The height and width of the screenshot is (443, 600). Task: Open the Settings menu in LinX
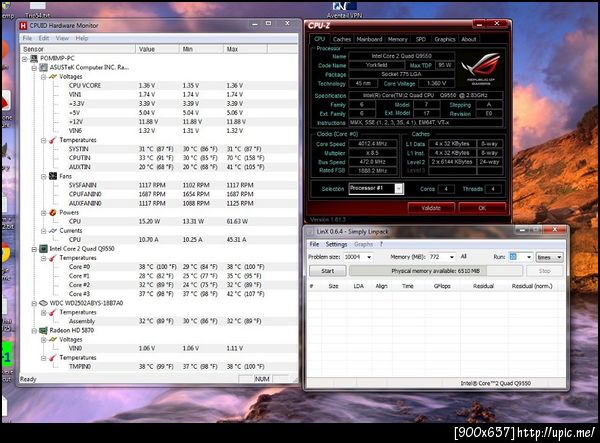pos(336,244)
